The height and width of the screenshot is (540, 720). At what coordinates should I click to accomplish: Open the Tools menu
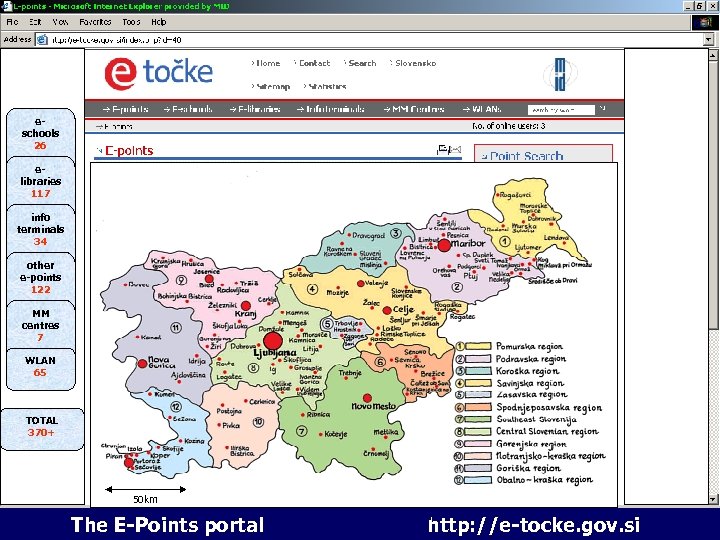pos(131,22)
